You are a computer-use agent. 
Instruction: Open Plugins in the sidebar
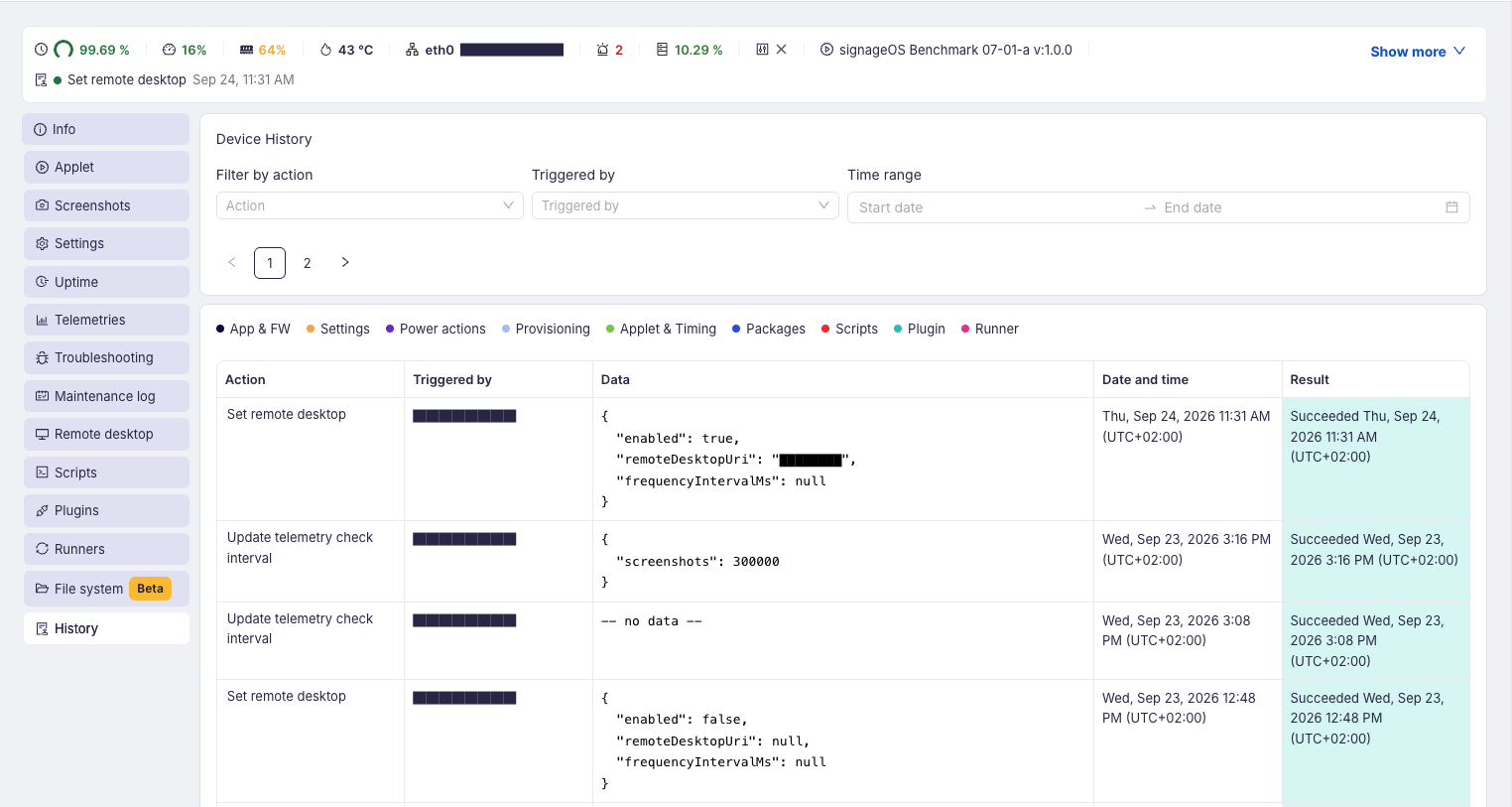pos(106,510)
